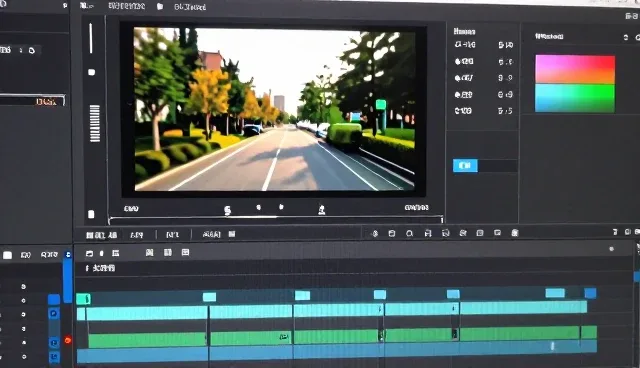This screenshot has width=640, height=368.
Task: Click the fifth timeline tool icon in the timeline header
Action: pyautogui.click(x=168, y=253)
